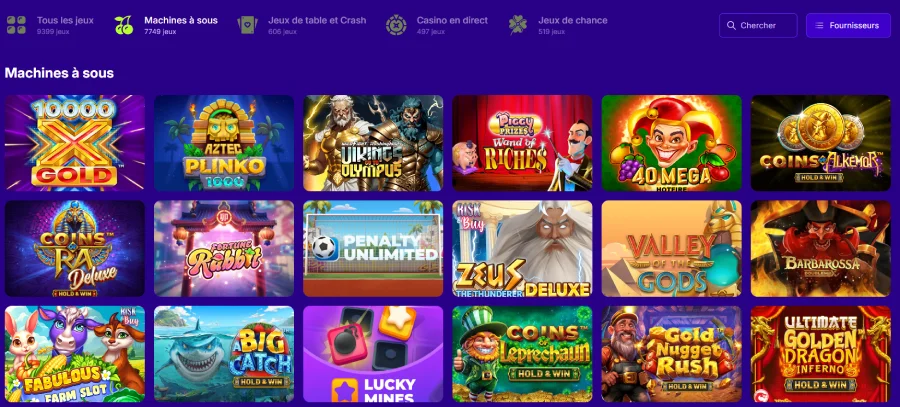Open the Vikings of Olympus slot
This screenshot has width=900, height=407.
(373, 143)
